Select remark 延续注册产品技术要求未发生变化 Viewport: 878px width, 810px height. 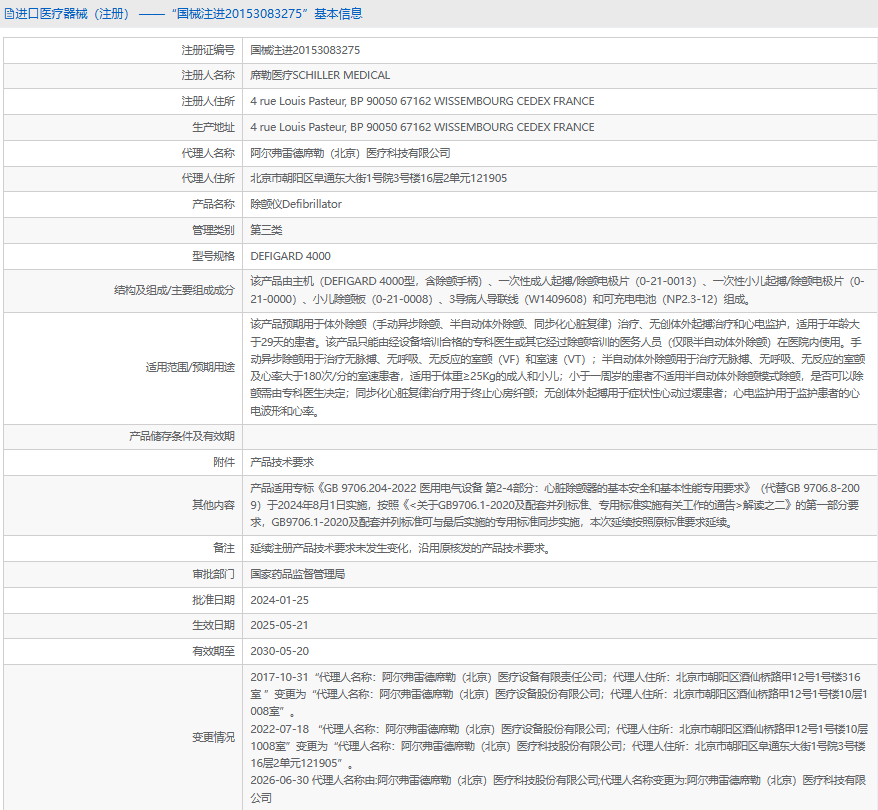[x=401, y=549]
